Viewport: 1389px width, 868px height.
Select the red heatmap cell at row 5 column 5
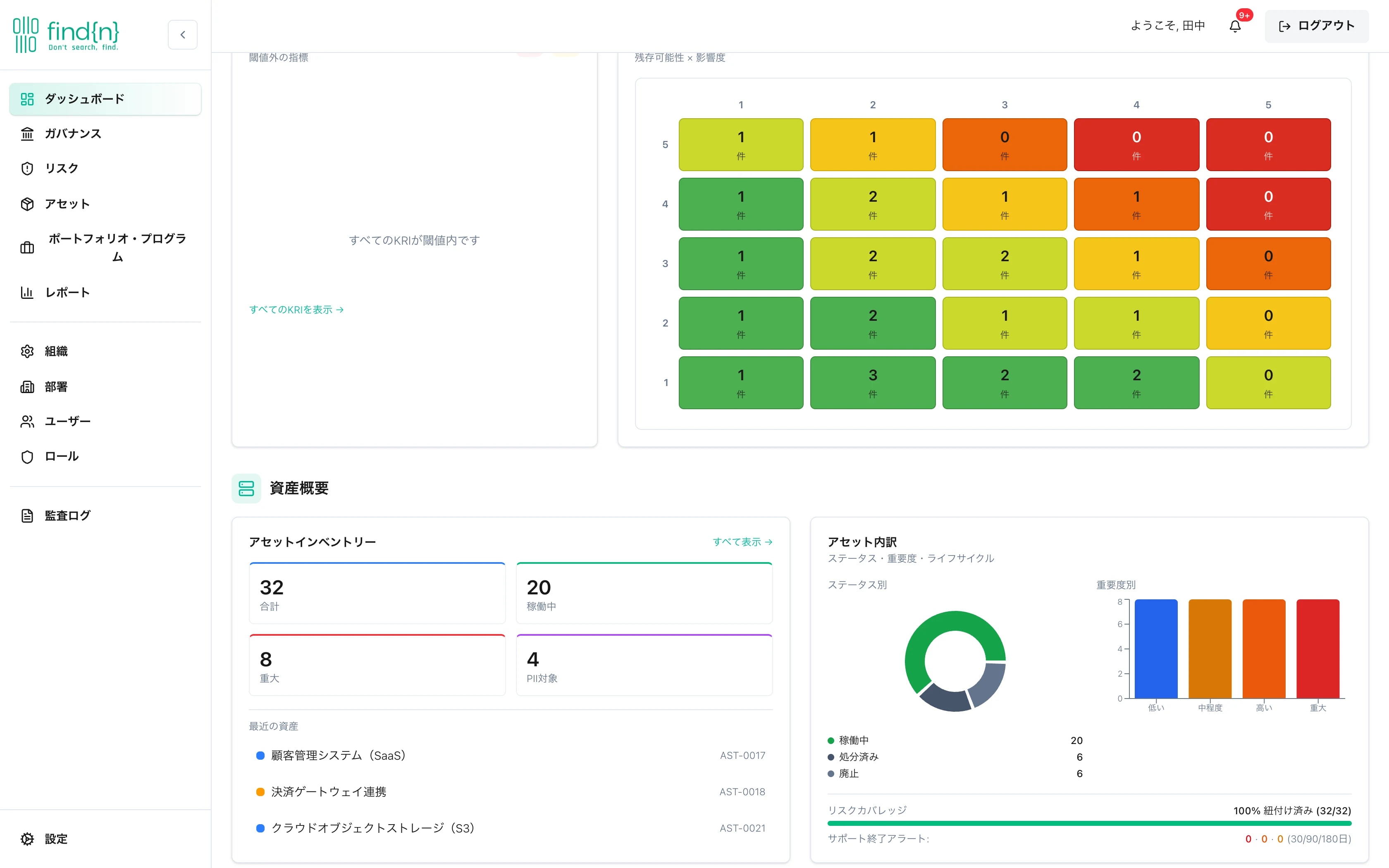[x=1268, y=145]
